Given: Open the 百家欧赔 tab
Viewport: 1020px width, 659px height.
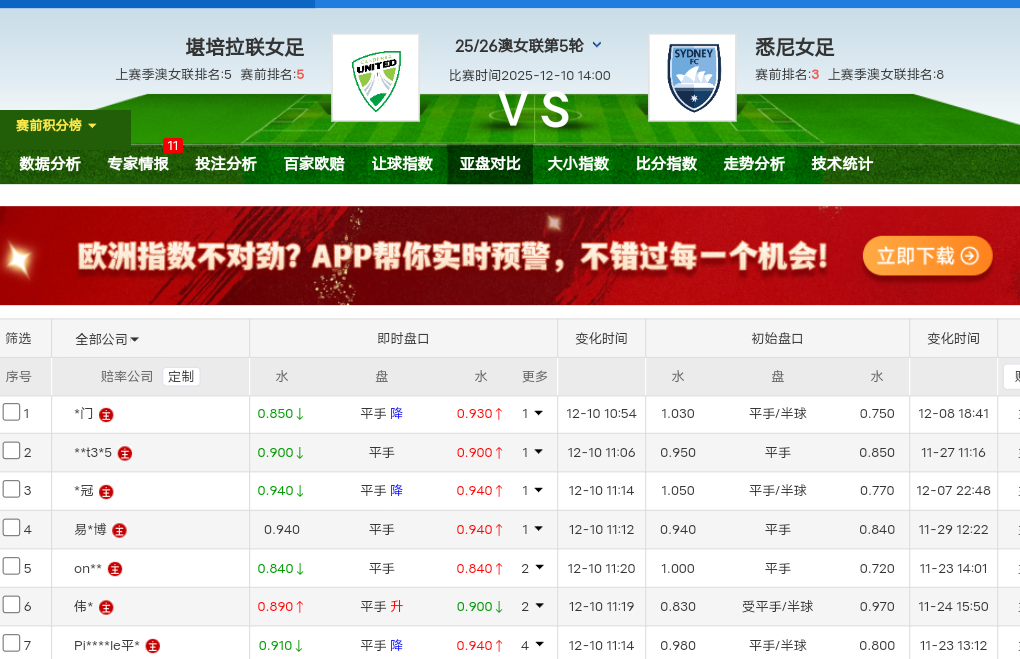Looking at the screenshot, I should (x=314, y=164).
